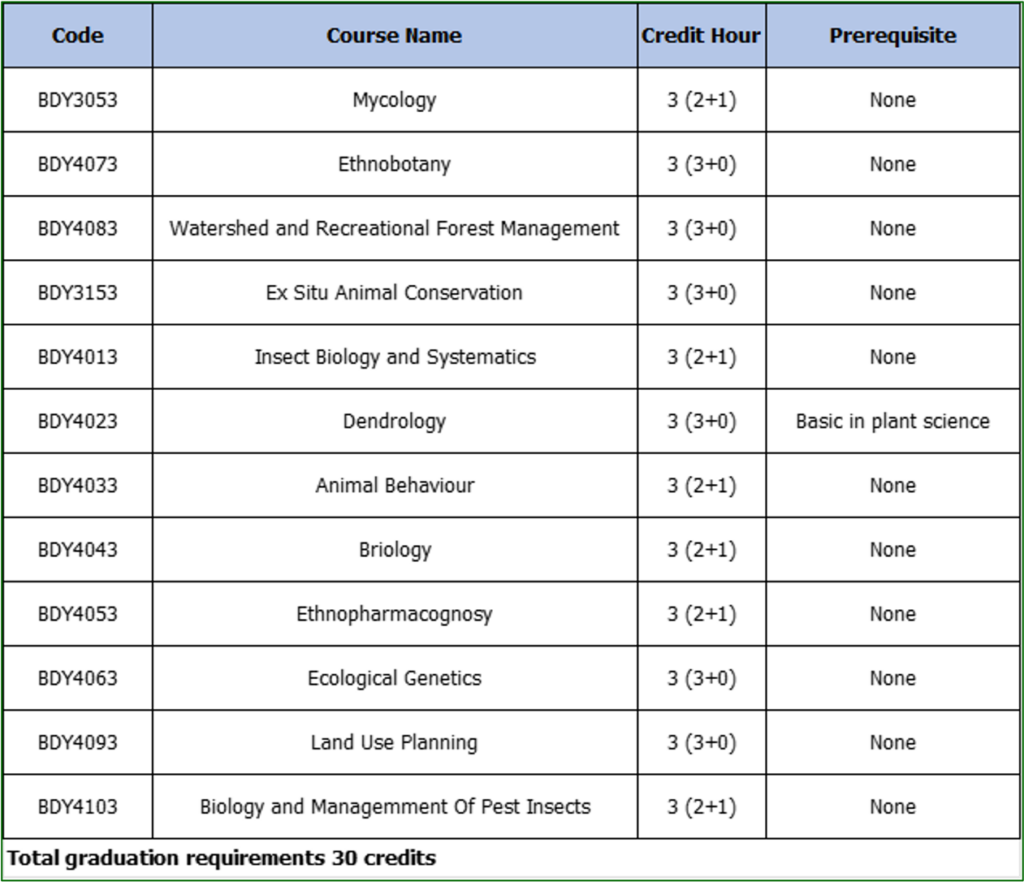Image resolution: width=1024 pixels, height=882 pixels.
Task: Click the word "Hour" in the header
Action: tap(736, 36)
